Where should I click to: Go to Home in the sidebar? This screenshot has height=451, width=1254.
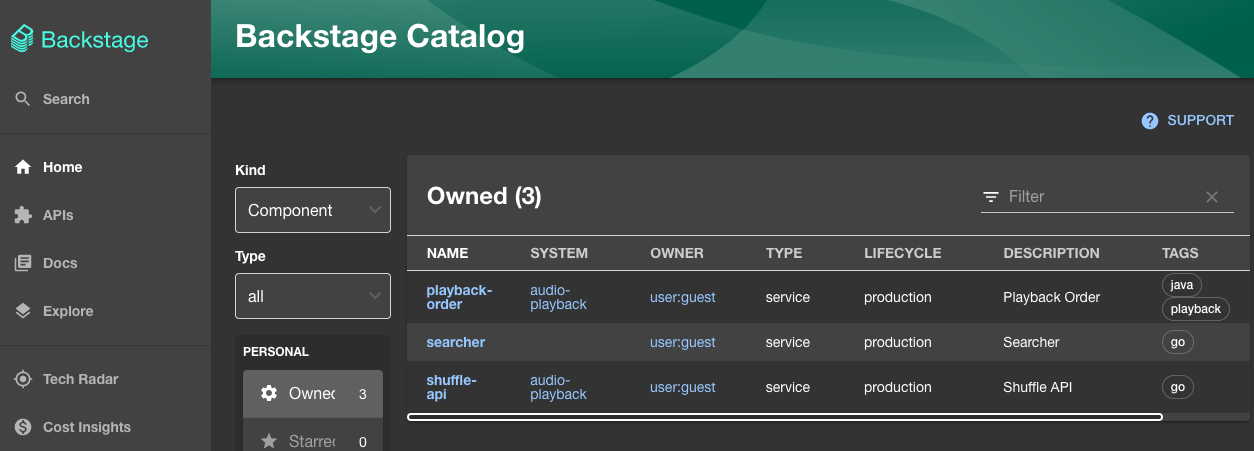click(x=105, y=167)
